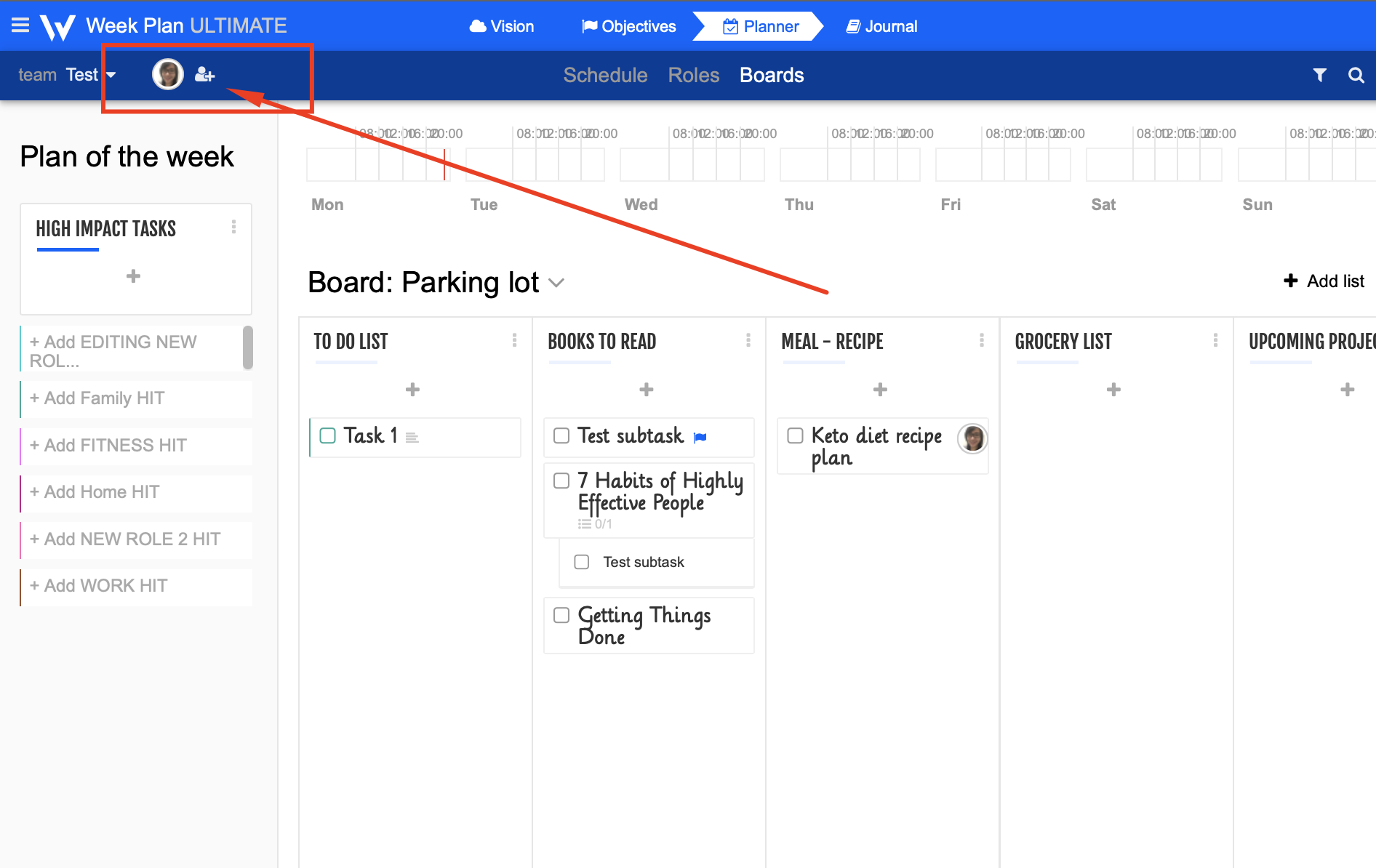Open the Objectives tab

tap(629, 27)
